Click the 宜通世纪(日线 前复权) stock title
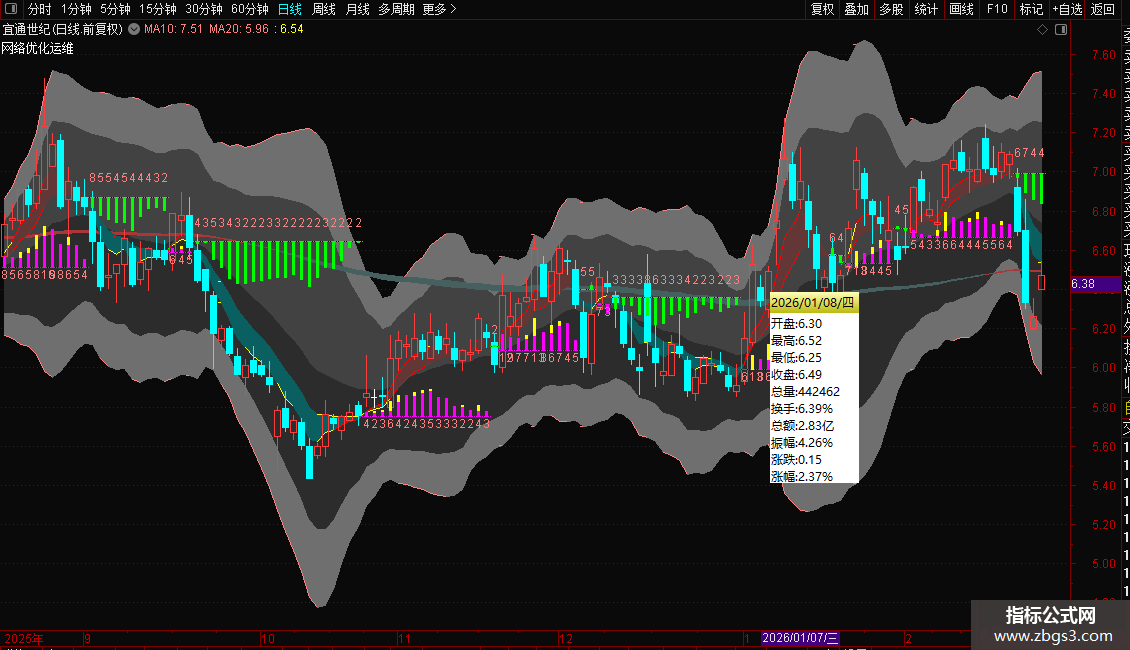The image size is (1130, 650). point(63,29)
